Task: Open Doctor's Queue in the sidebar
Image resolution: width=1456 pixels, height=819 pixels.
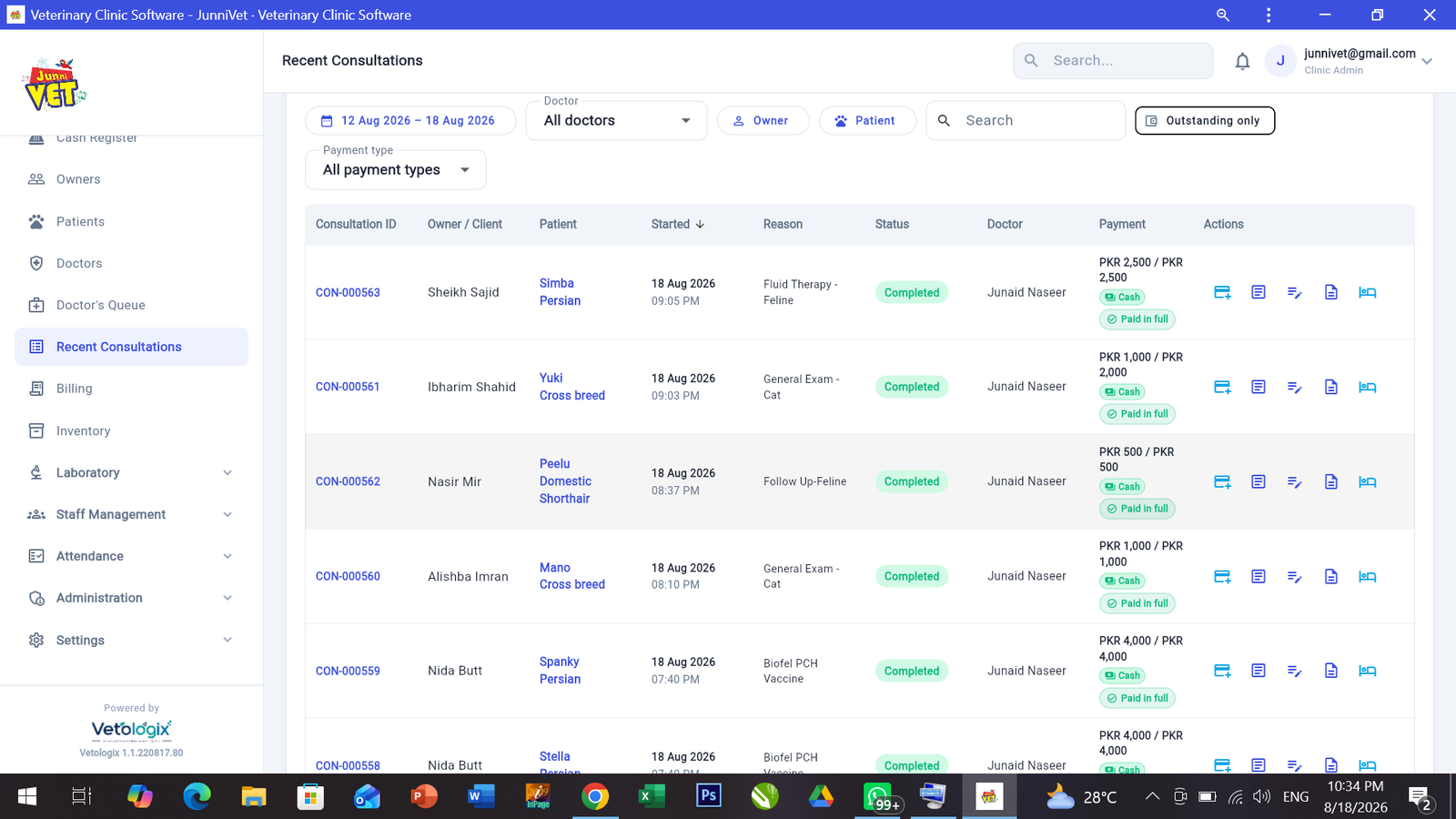Action: [x=131, y=305]
